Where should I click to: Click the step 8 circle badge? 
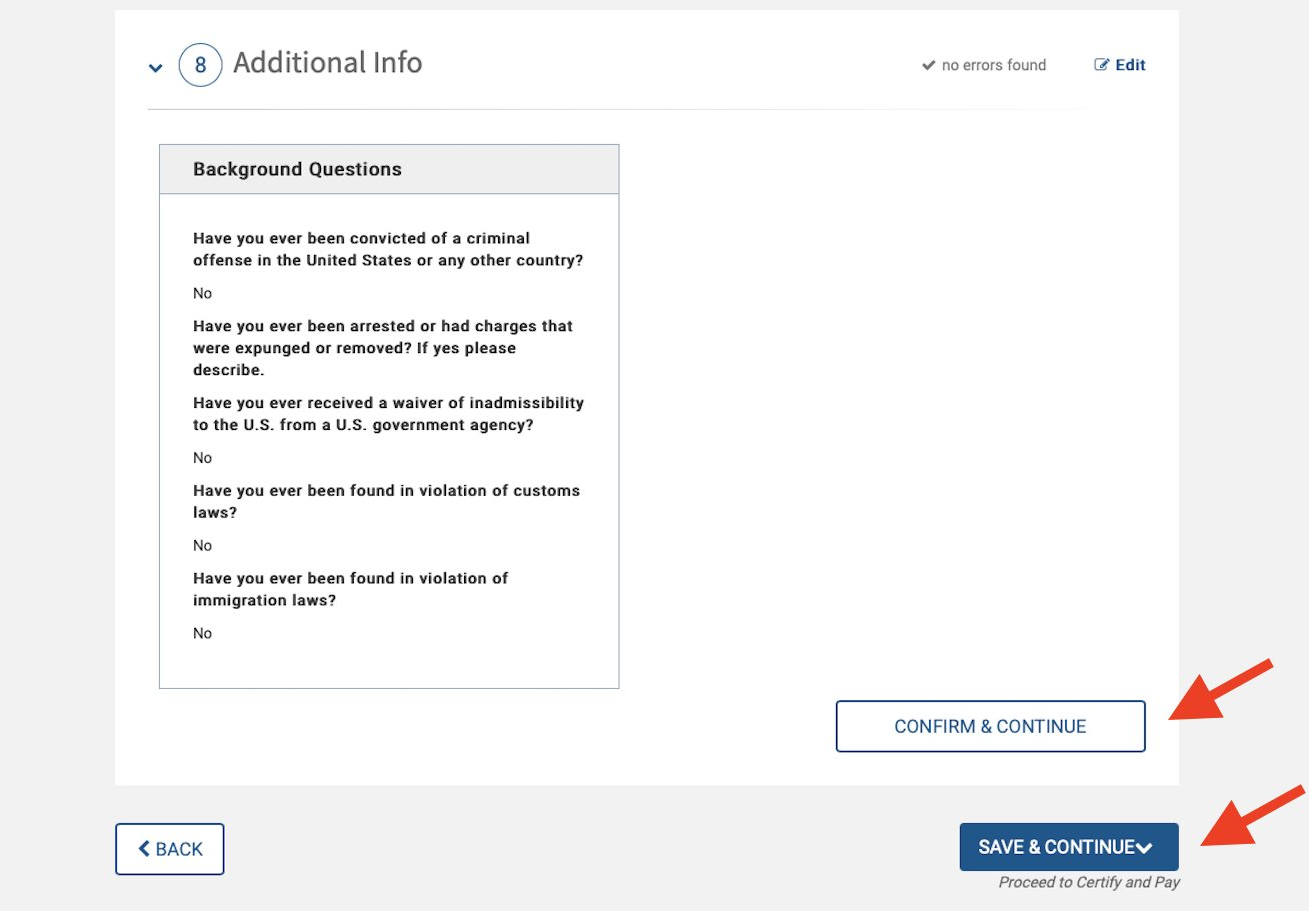tap(200, 65)
